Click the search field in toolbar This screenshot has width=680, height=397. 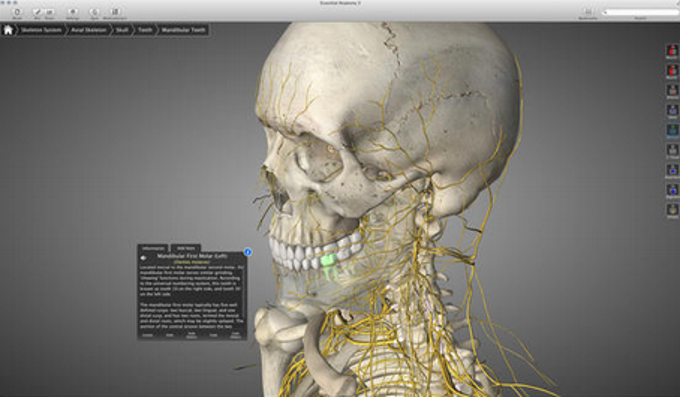[640, 13]
